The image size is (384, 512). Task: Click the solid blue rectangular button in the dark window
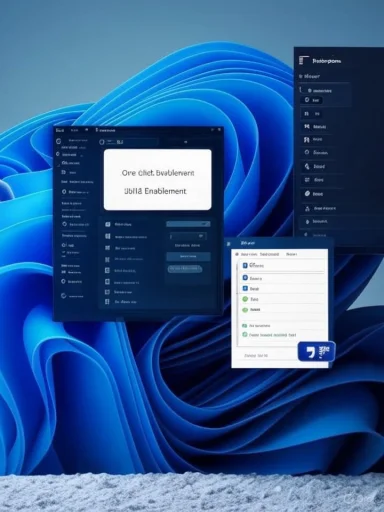[x=188, y=256]
